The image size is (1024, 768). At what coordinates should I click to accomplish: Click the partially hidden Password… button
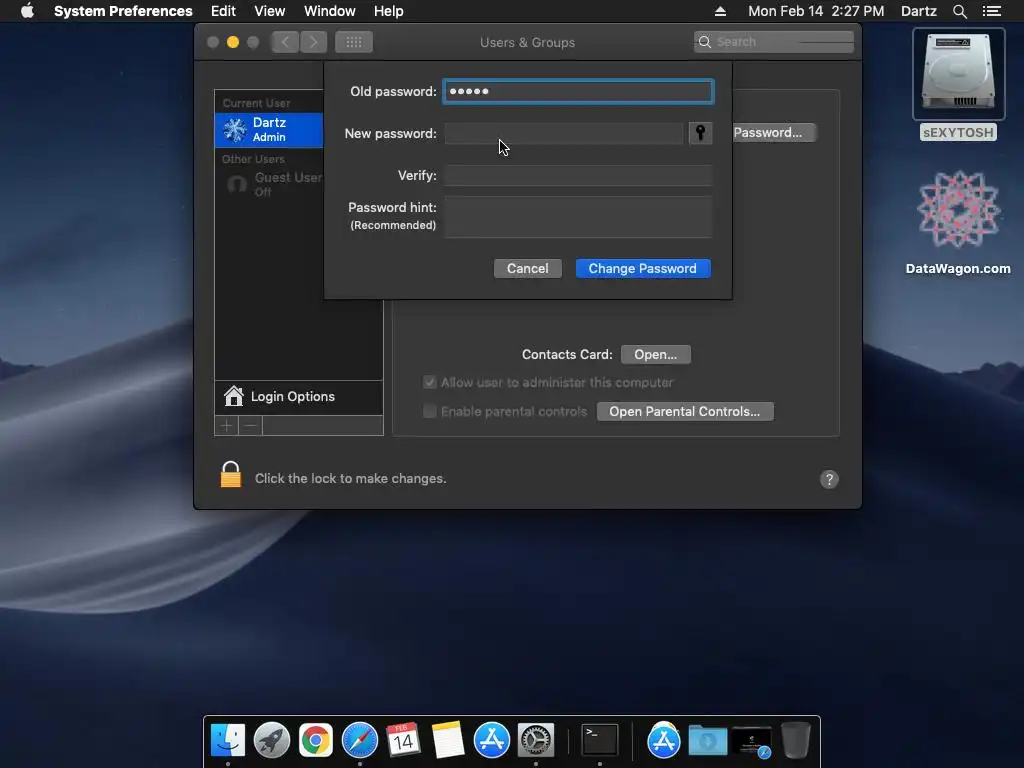[x=773, y=133]
